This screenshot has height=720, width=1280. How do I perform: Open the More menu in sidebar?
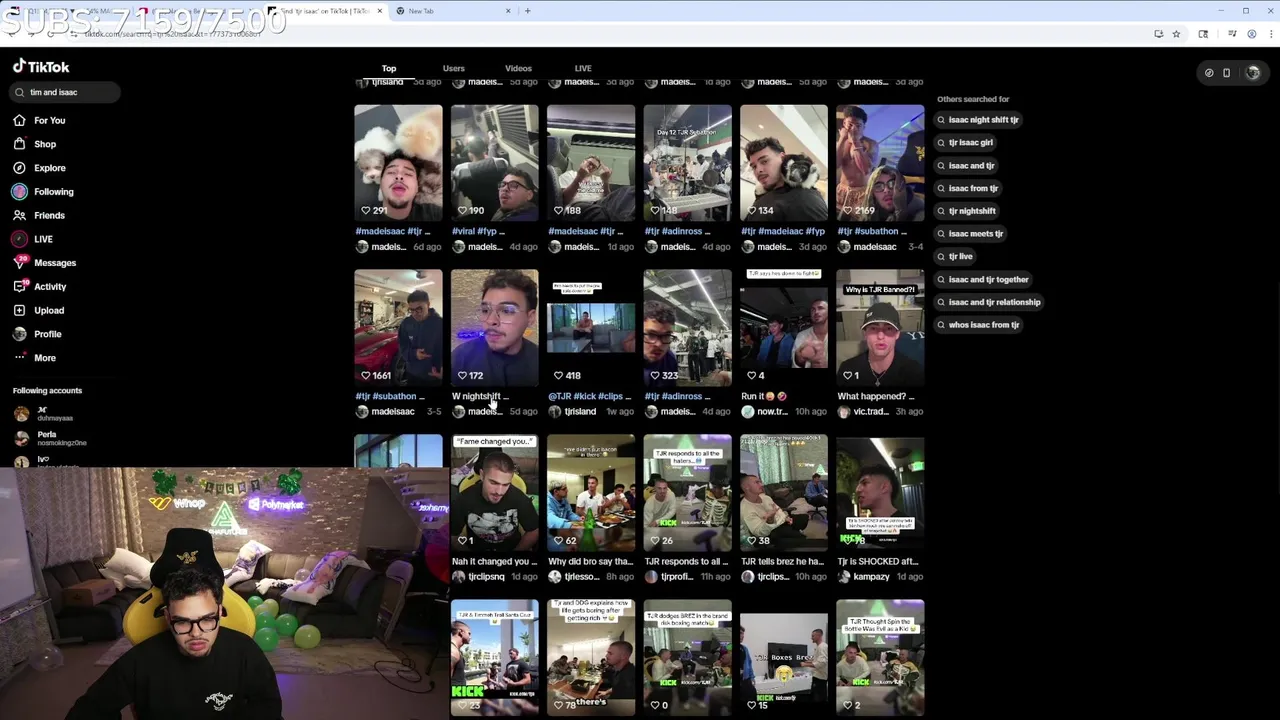(x=34, y=358)
